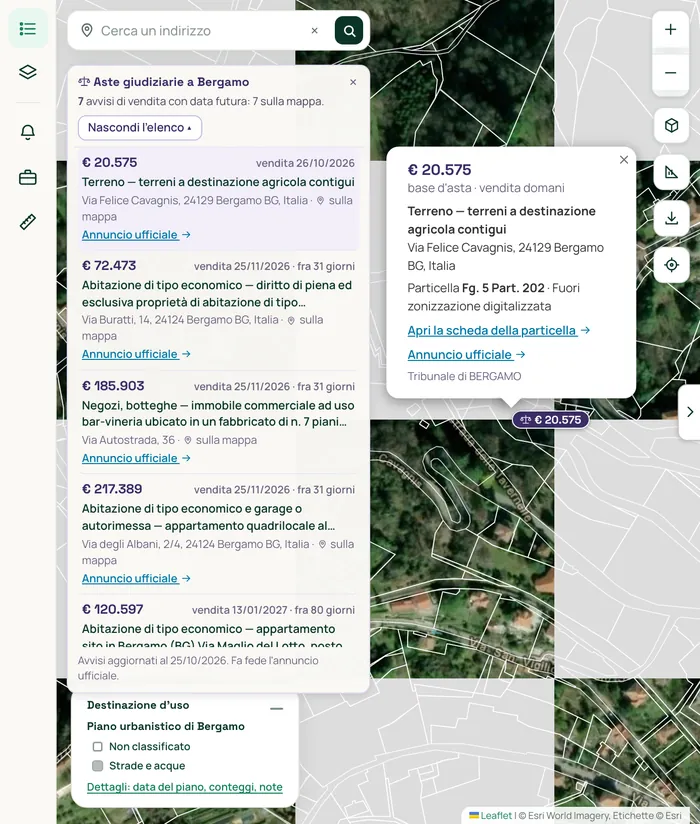This screenshot has width=700, height=824.
Task: Close the € 20.575 parcel popup
Action: [x=624, y=160]
